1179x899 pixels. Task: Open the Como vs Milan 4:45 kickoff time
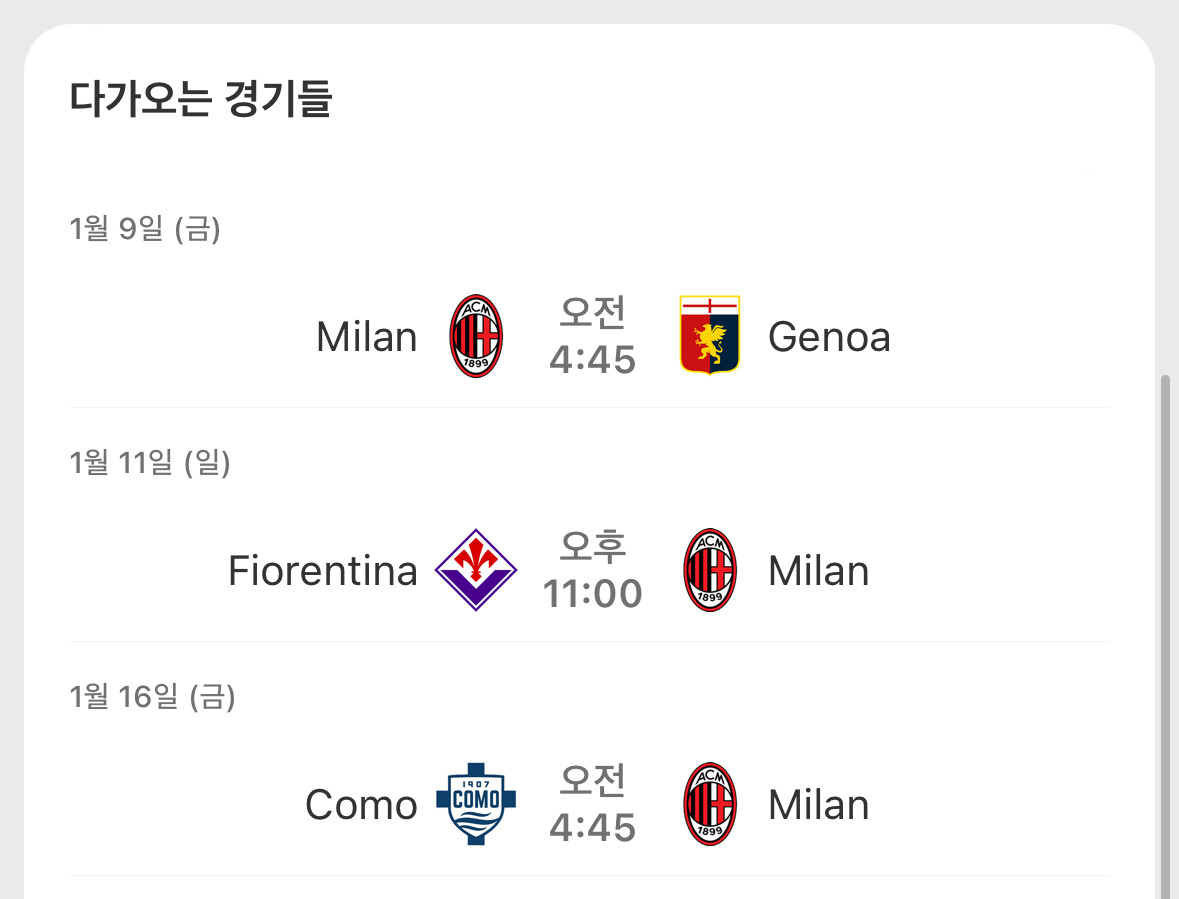click(x=592, y=805)
